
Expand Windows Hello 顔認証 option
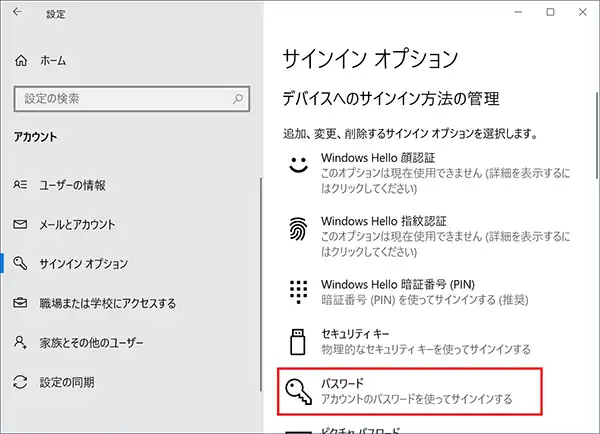tap(429, 173)
